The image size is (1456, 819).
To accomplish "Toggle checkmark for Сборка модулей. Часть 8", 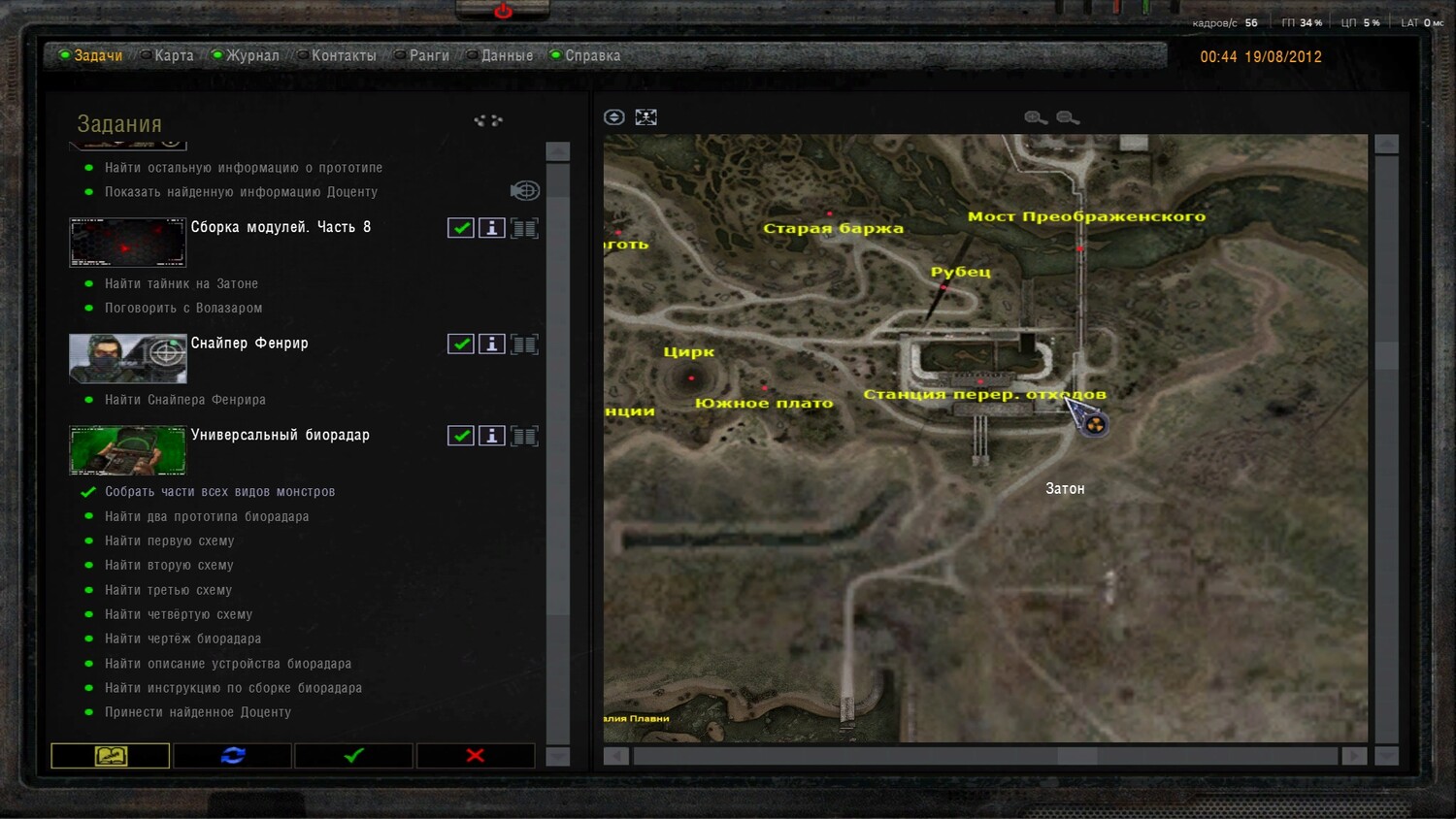I will (461, 228).
